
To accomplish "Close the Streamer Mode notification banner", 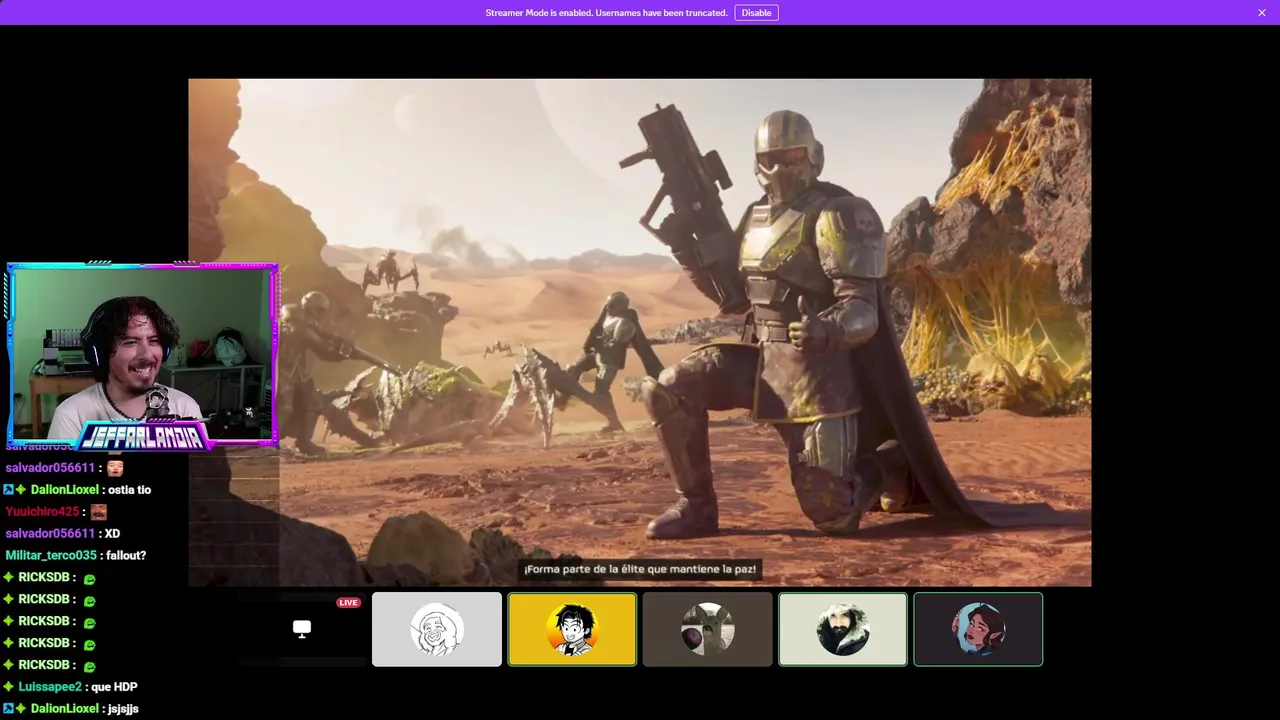I will (x=1262, y=13).
